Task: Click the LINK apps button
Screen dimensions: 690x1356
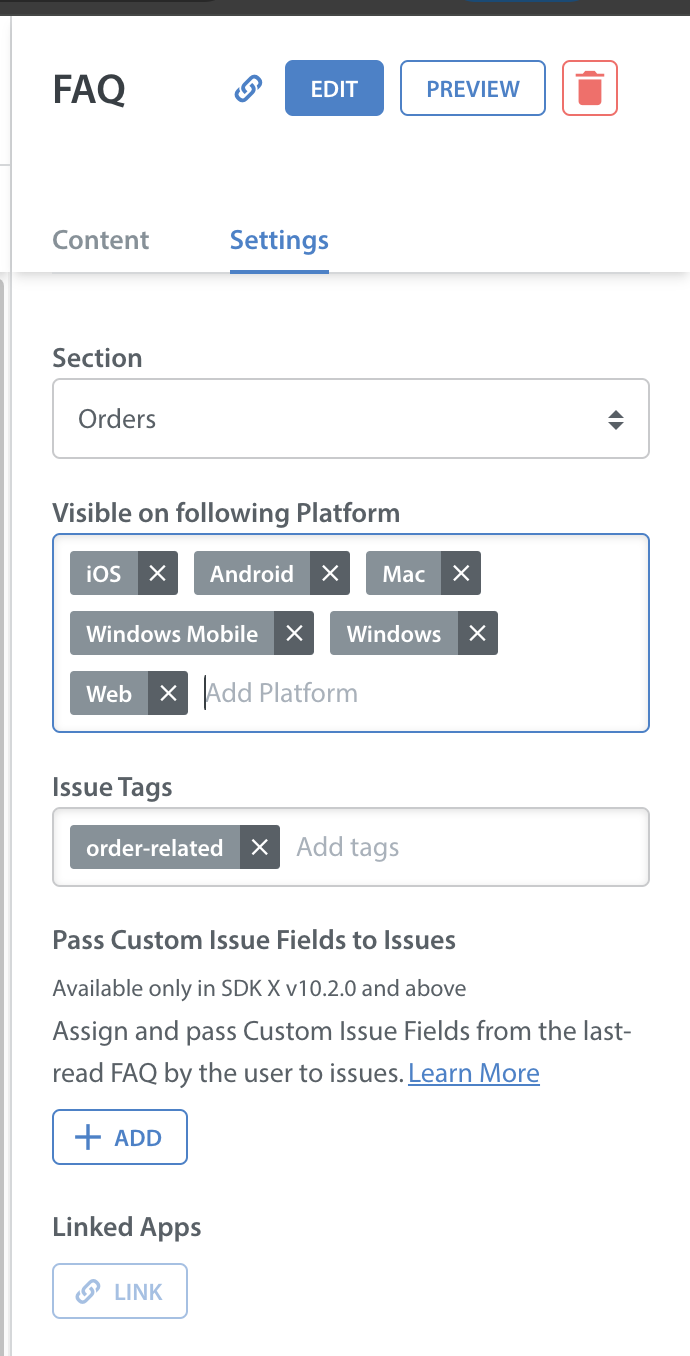Action: pyautogui.click(x=120, y=1292)
